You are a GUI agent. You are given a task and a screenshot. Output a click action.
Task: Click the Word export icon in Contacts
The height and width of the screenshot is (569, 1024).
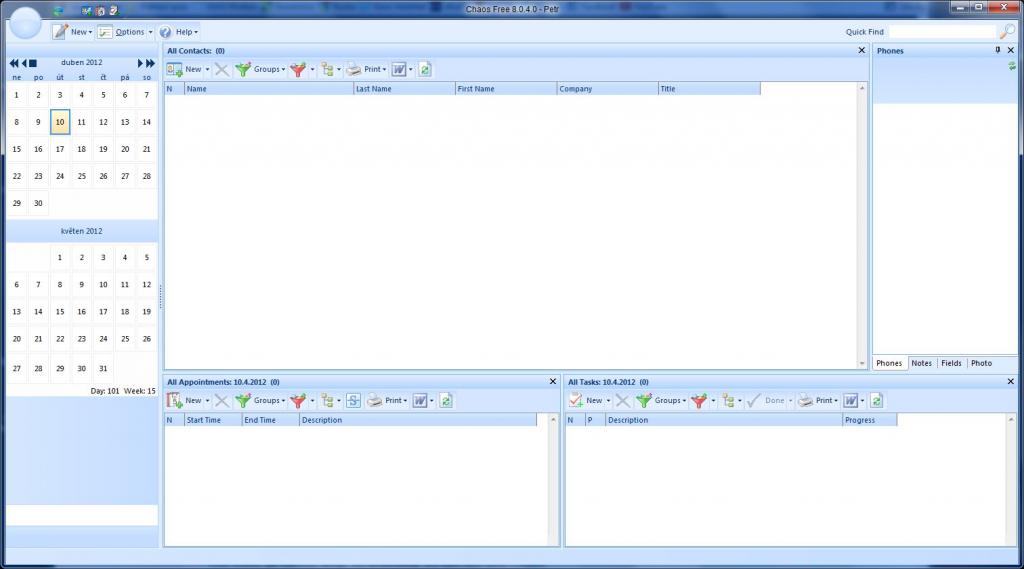[x=399, y=69]
